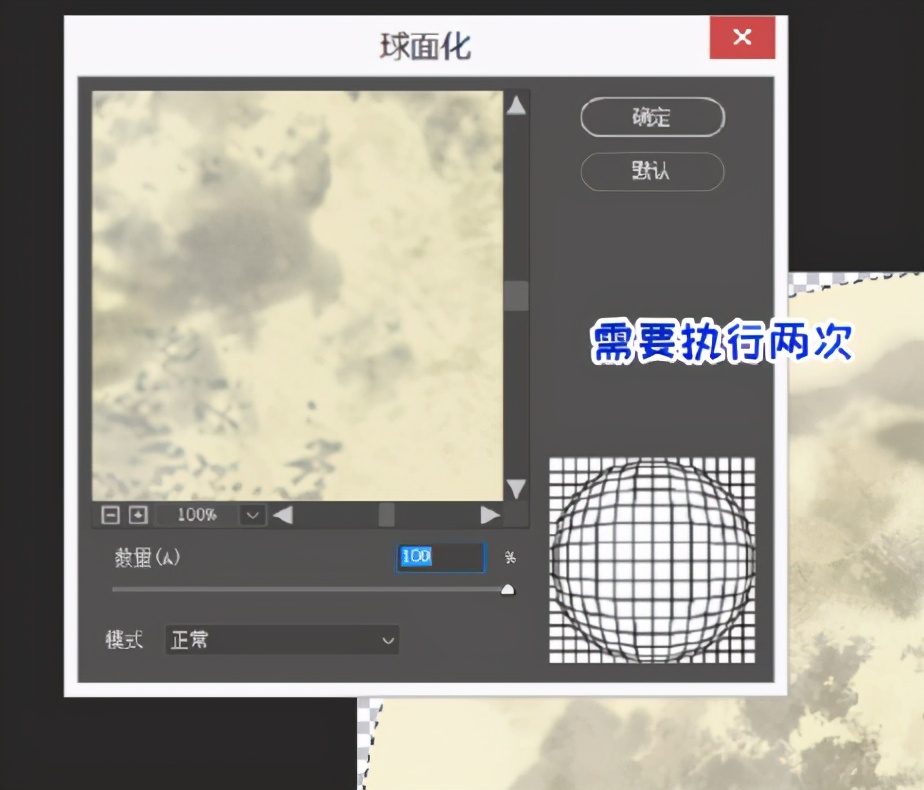
Task: Click the minus zoom-out icon below preview
Action: point(110,515)
